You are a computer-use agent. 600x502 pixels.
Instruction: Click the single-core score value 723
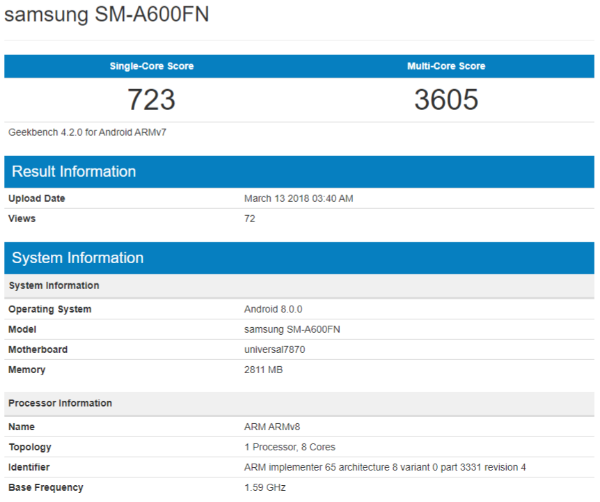click(x=151, y=100)
